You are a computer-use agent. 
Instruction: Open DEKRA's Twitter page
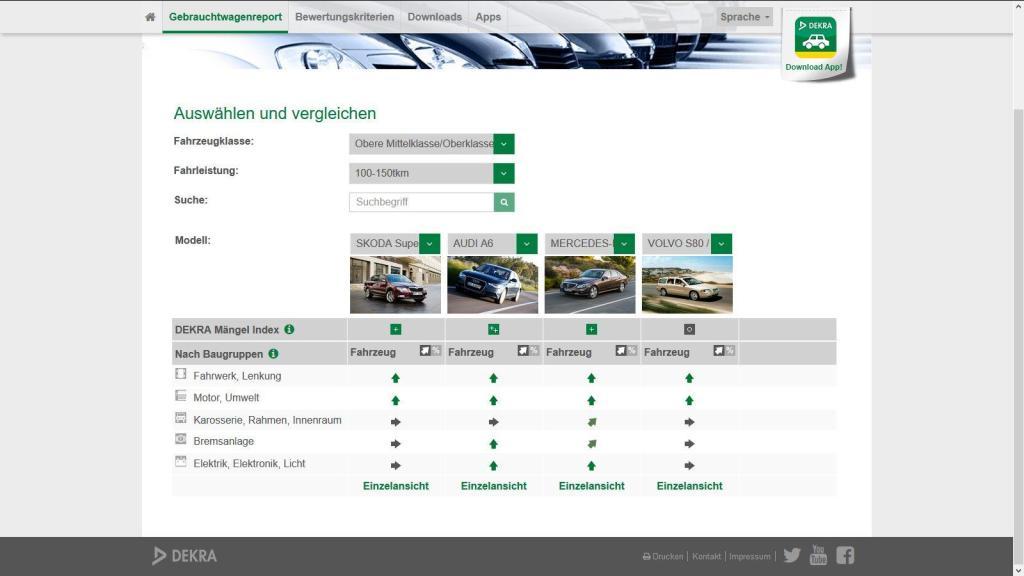tap(792, 556)
